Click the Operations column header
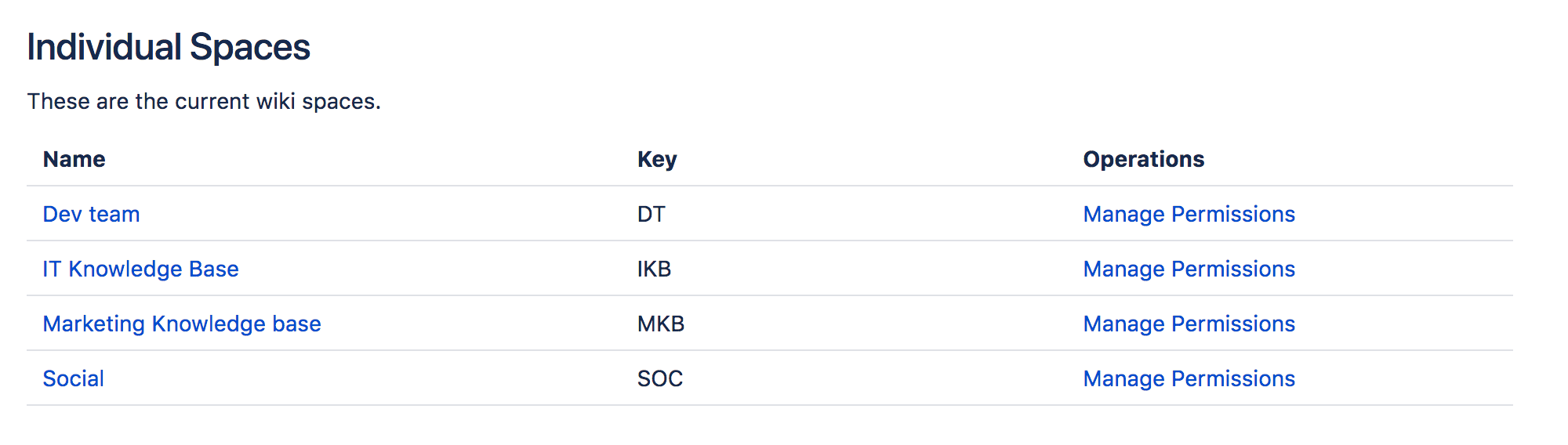This screenshot has height=445, width=1568. [1143, 159]
